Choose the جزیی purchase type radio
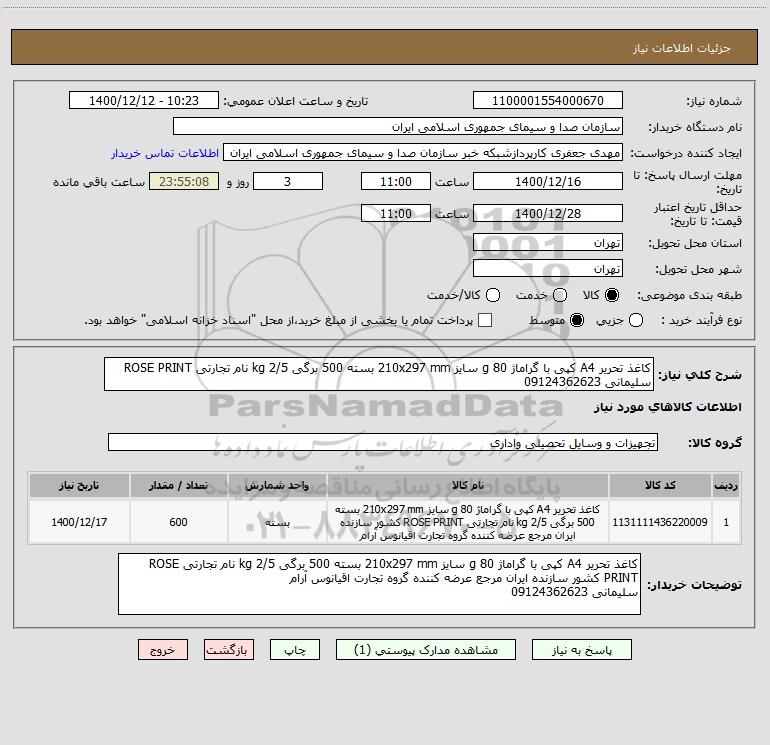Viewport: 770px width, 745px height. [x=635, y=320]
